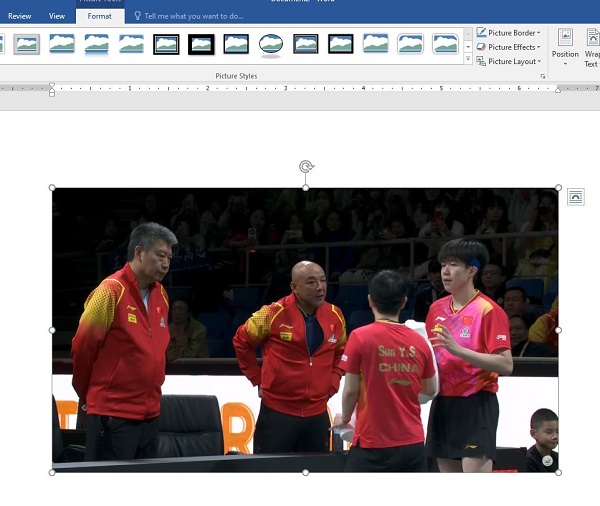Open the Review ribbon tab
The width and height of the screenshot is (600, 506).
click(x=20, y=16)
